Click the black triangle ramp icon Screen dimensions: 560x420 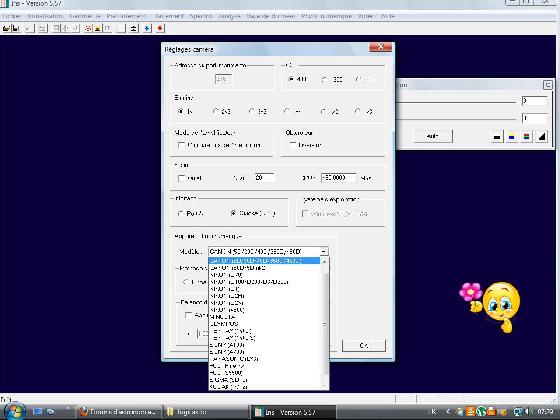[541, 136]
